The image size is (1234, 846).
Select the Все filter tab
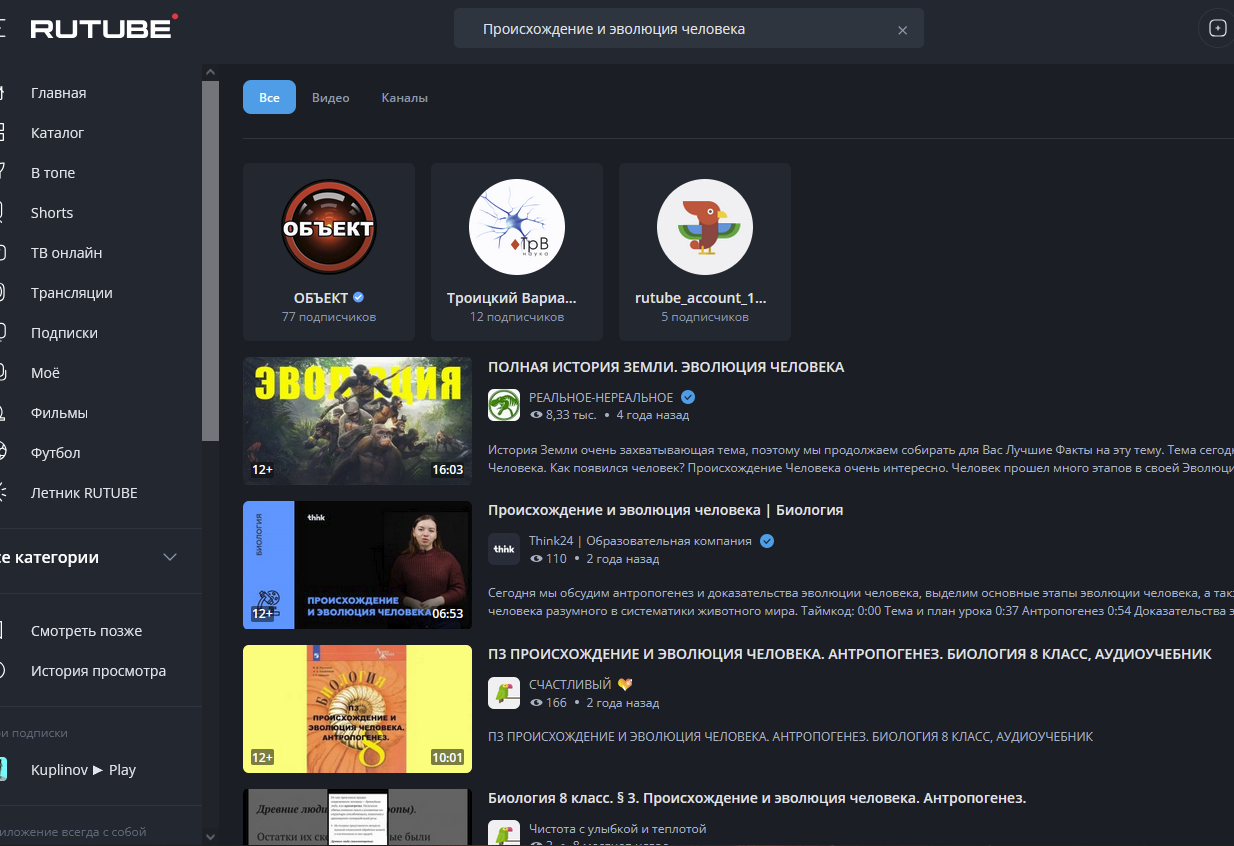[x=269, y=97]
